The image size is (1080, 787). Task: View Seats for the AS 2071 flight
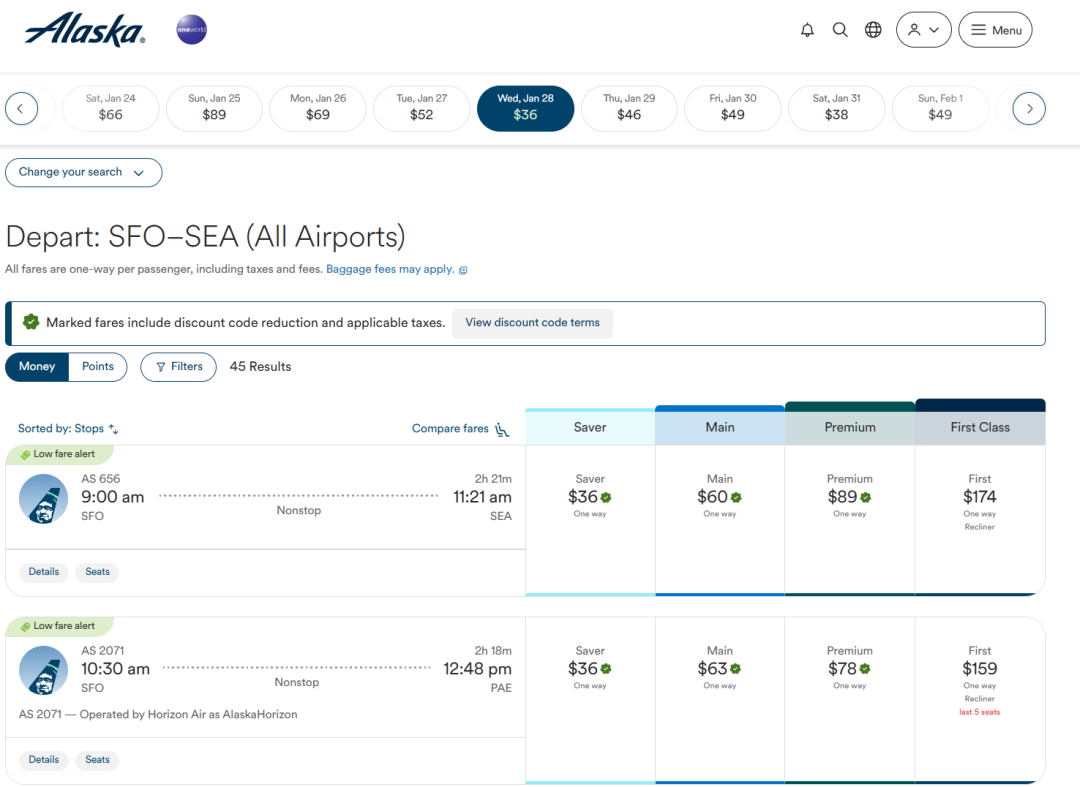click(x=97, y=760)
